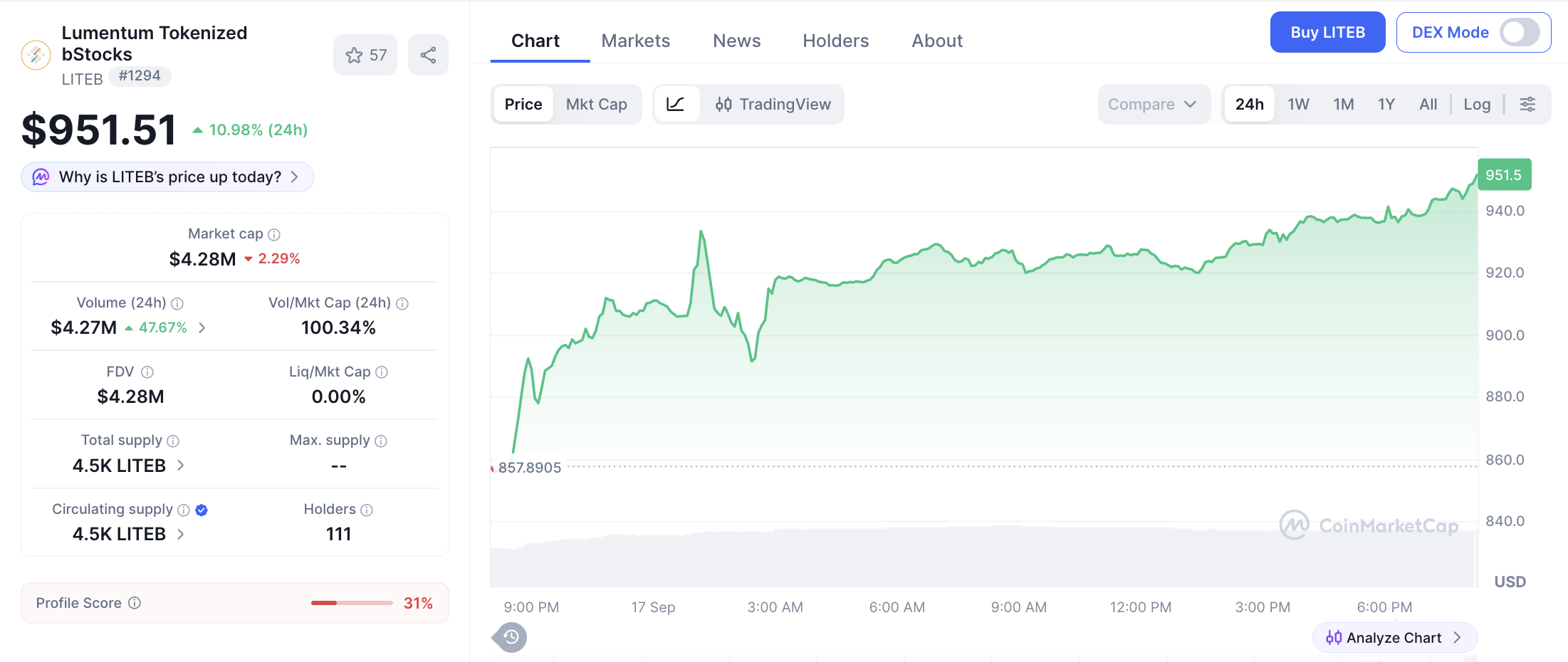Screen dimensions: 1568x662
Task: Click the Holders info icon
Action: click(x=367, y=510)
